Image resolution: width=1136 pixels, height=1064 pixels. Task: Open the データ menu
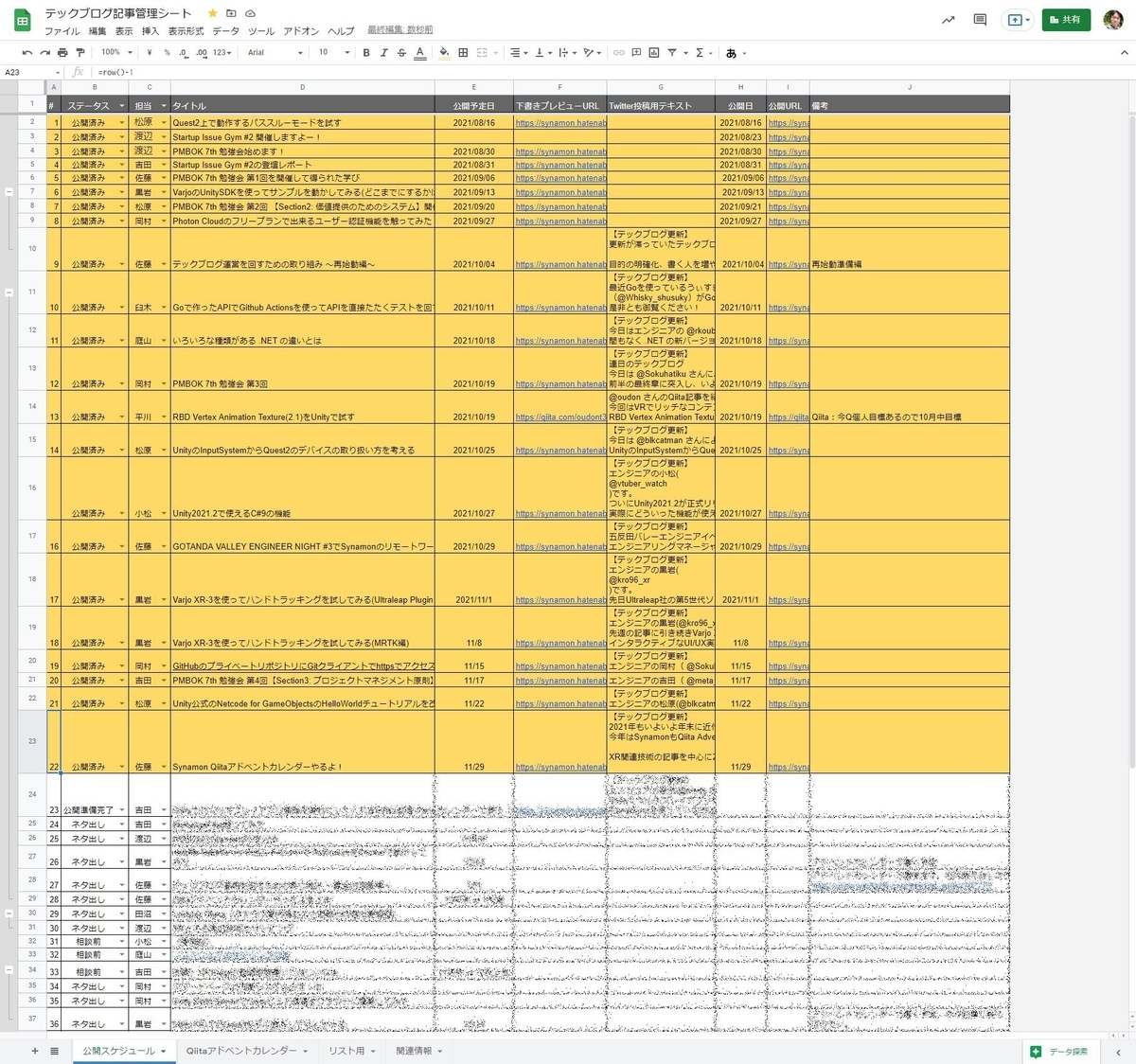coord(225,31)
